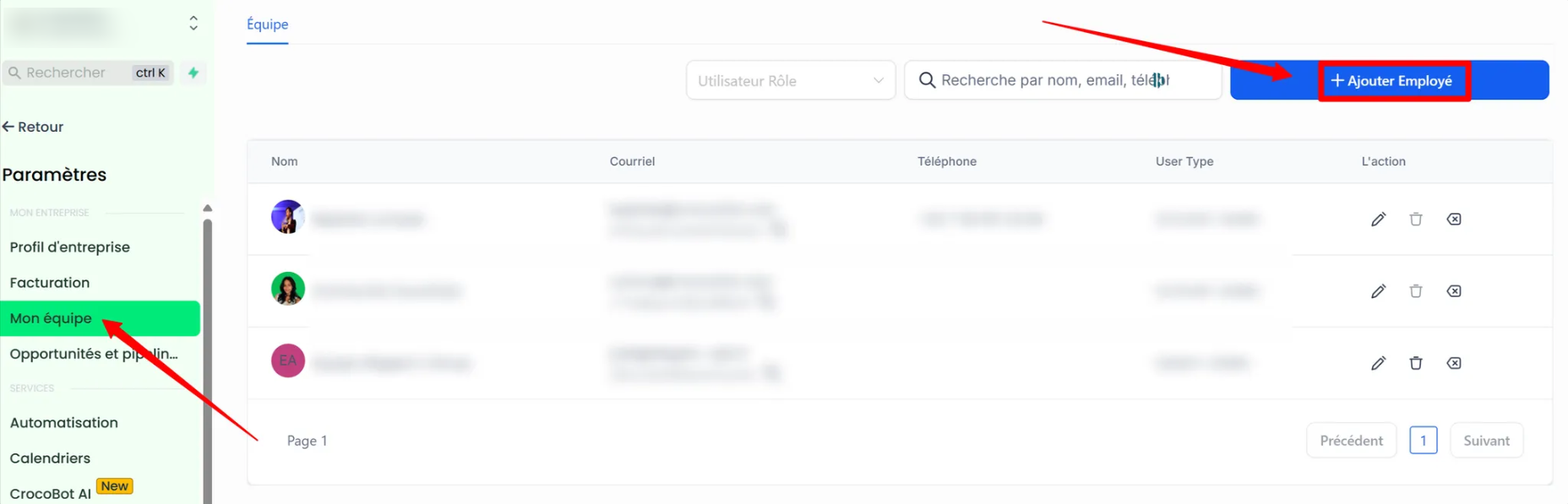
Task: Click the Retour back link
Action: point(34,127)
